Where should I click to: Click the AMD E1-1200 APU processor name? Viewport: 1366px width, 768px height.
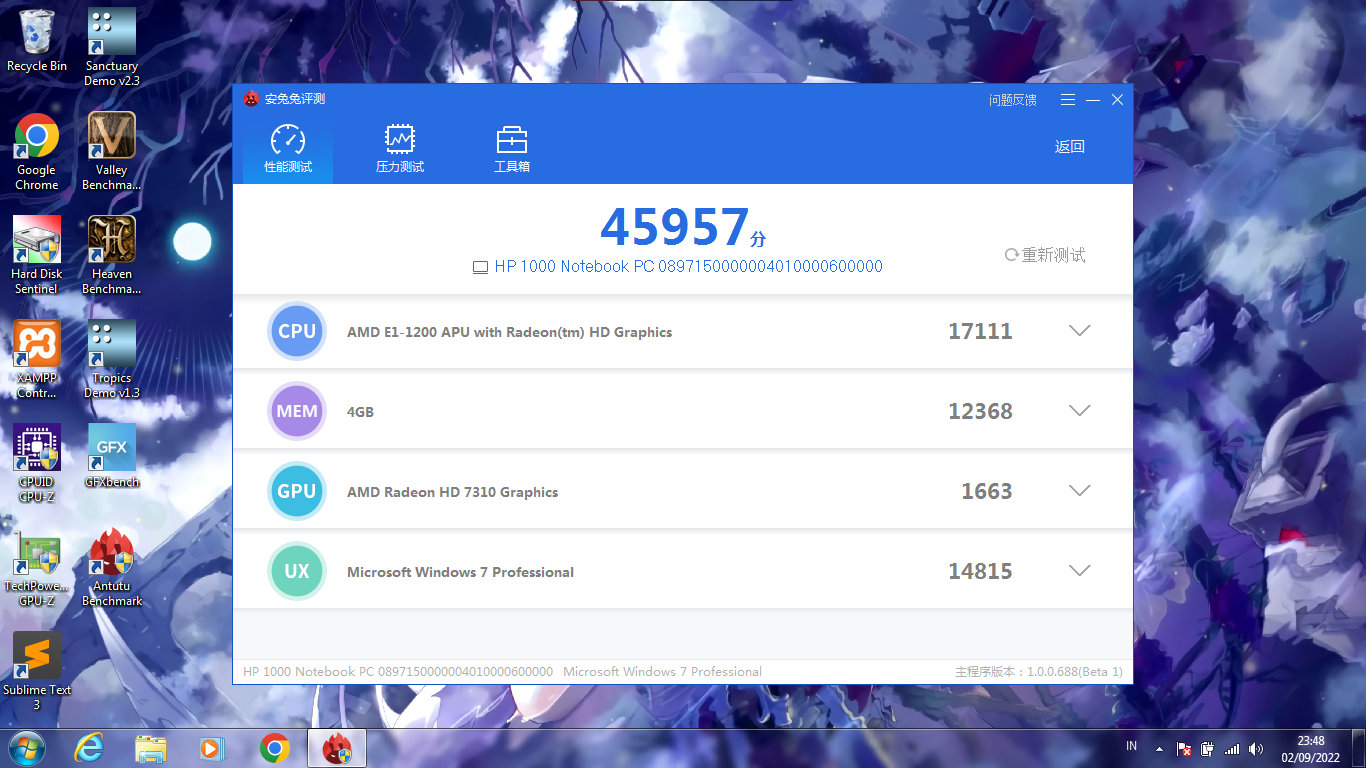[509, 332]
